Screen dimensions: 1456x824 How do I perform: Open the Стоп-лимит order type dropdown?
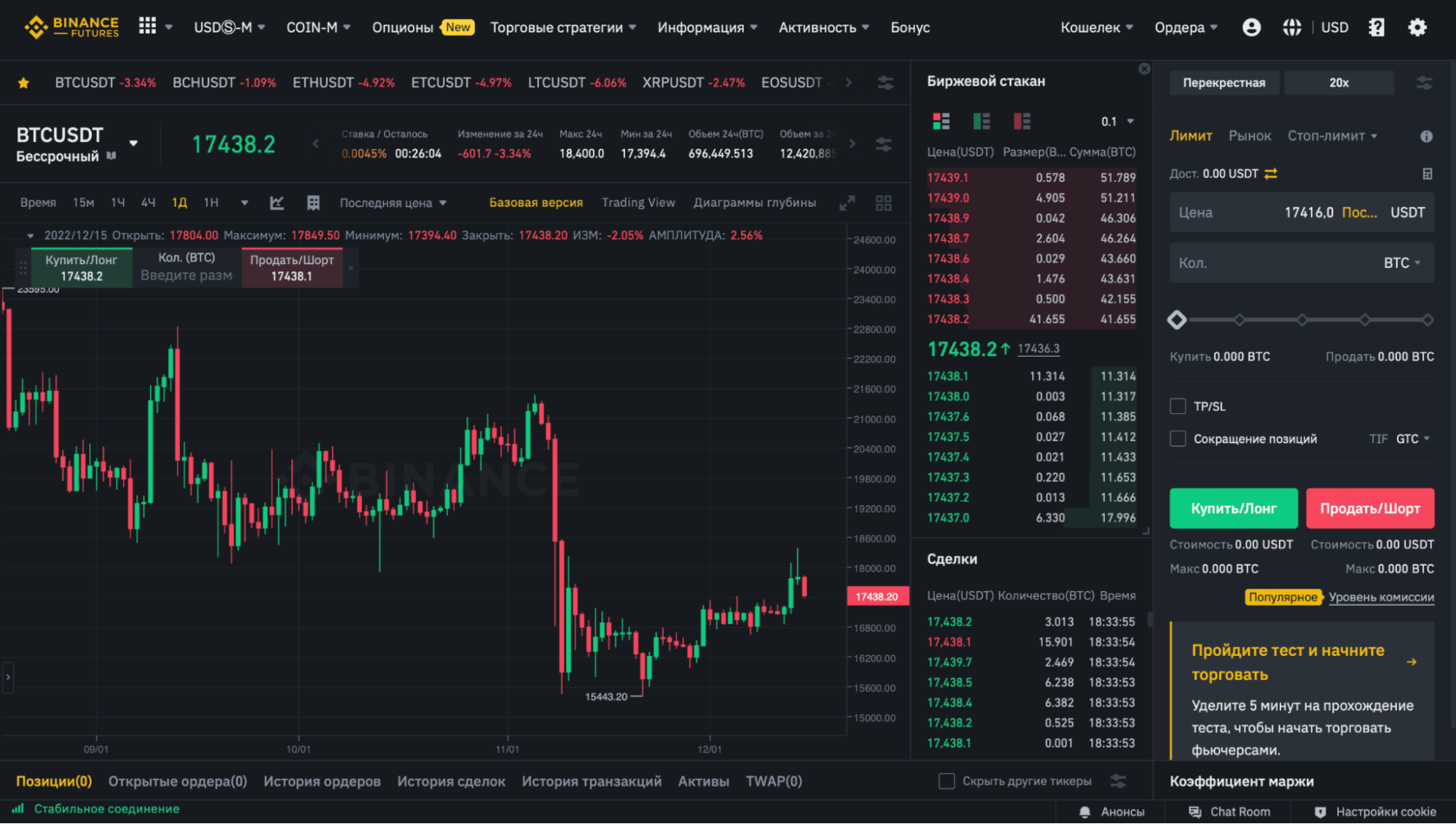point(1333,136)
